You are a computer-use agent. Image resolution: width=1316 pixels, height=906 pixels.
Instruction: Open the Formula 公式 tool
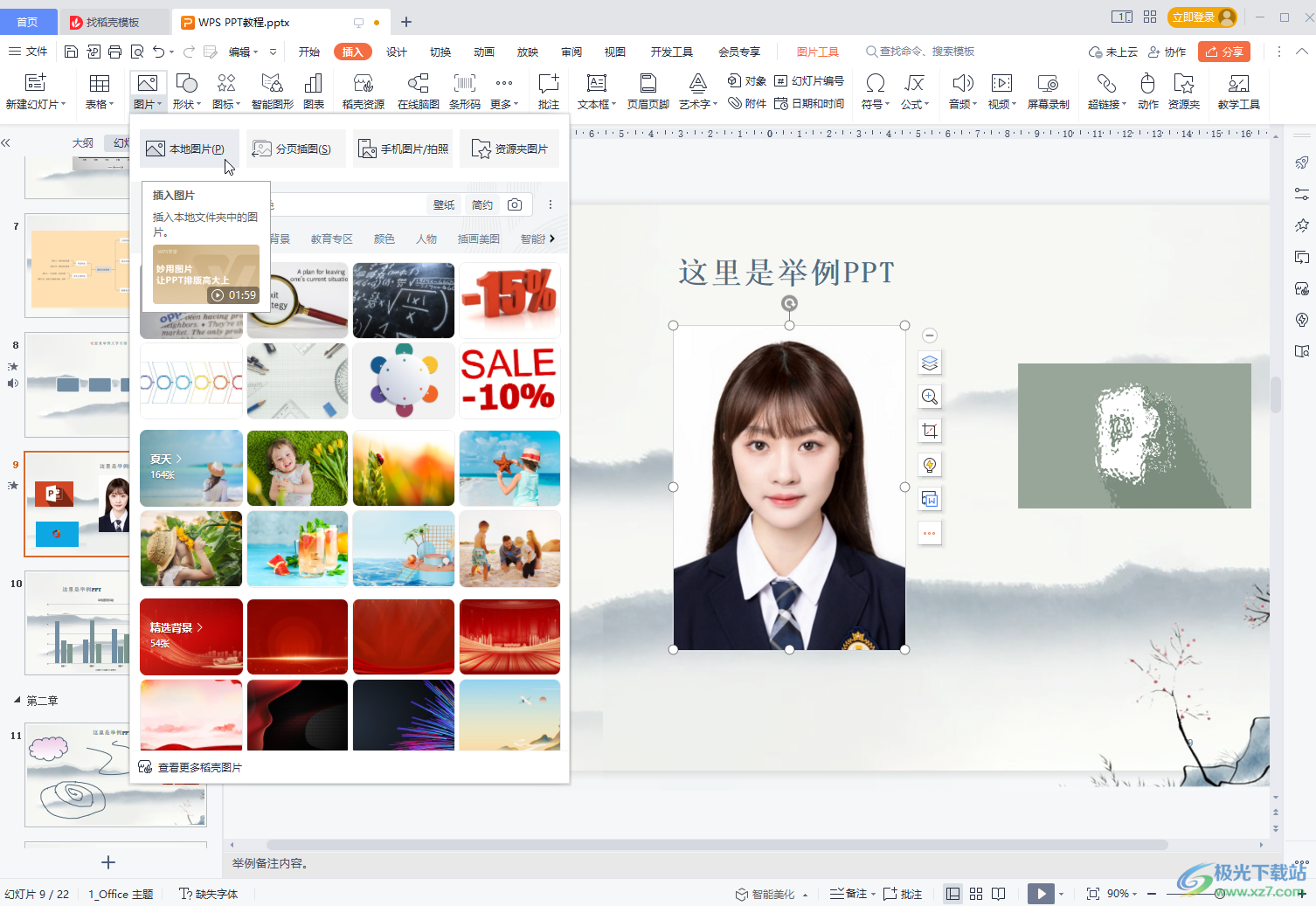pos(915,83)
